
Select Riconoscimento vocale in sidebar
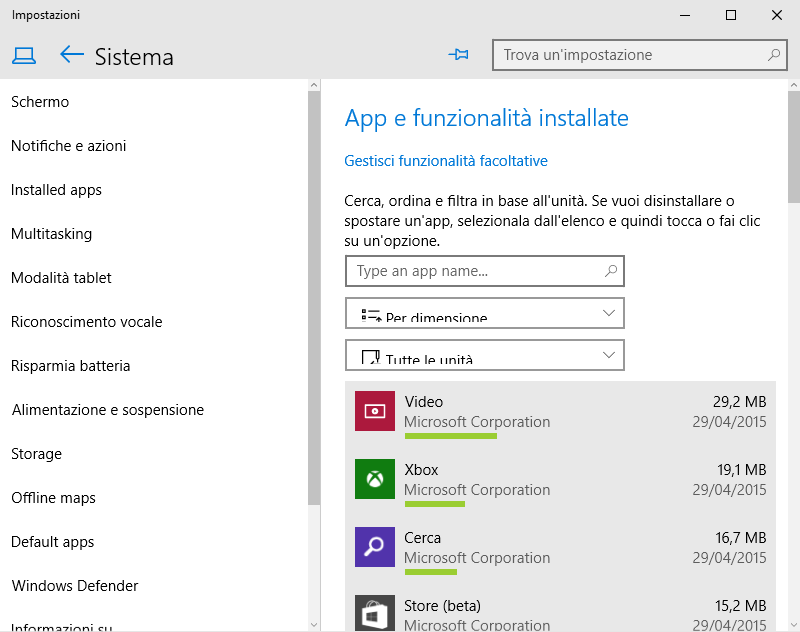click(87, 322)
